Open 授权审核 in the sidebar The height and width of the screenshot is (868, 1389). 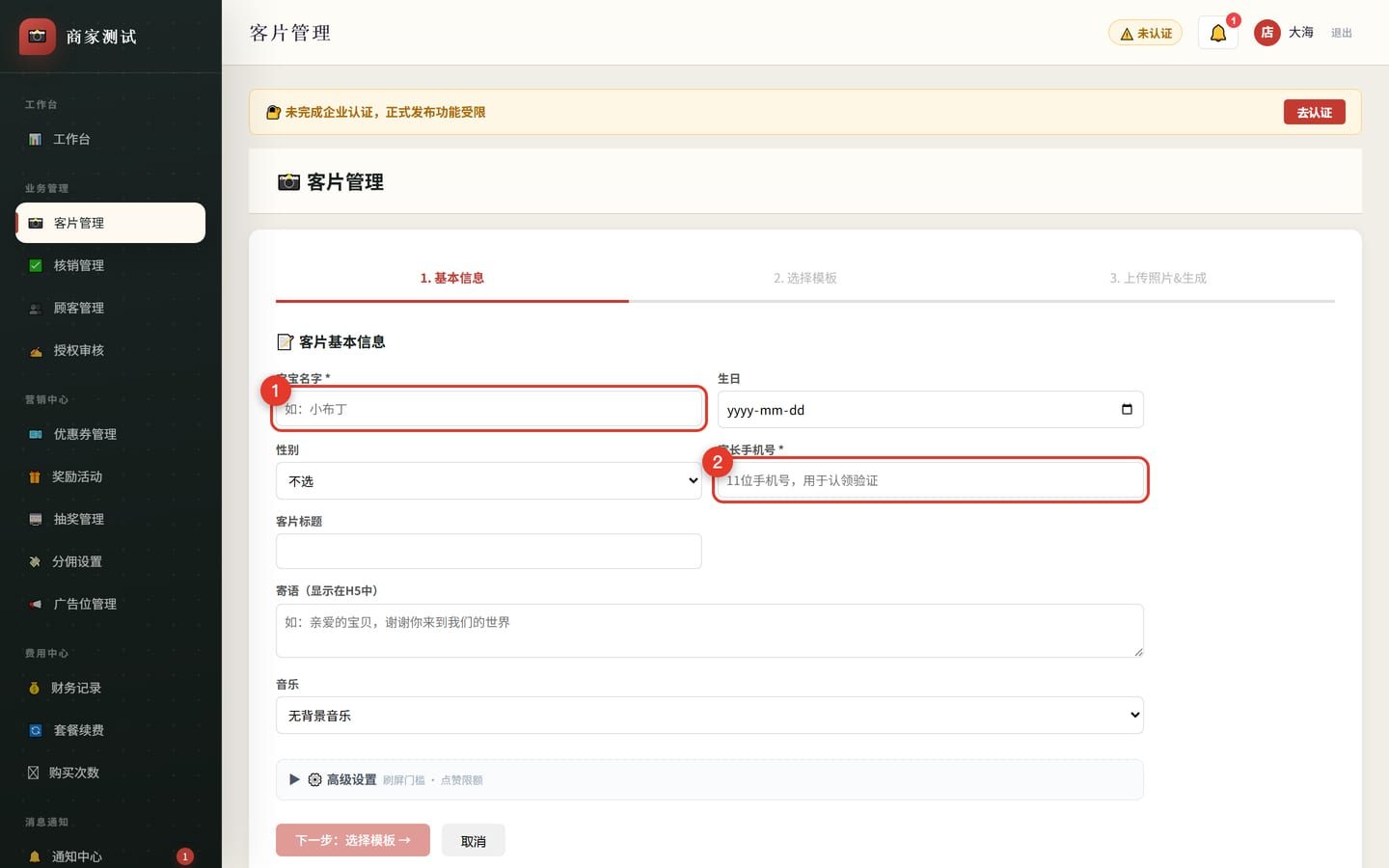click(x=111, y=350)
